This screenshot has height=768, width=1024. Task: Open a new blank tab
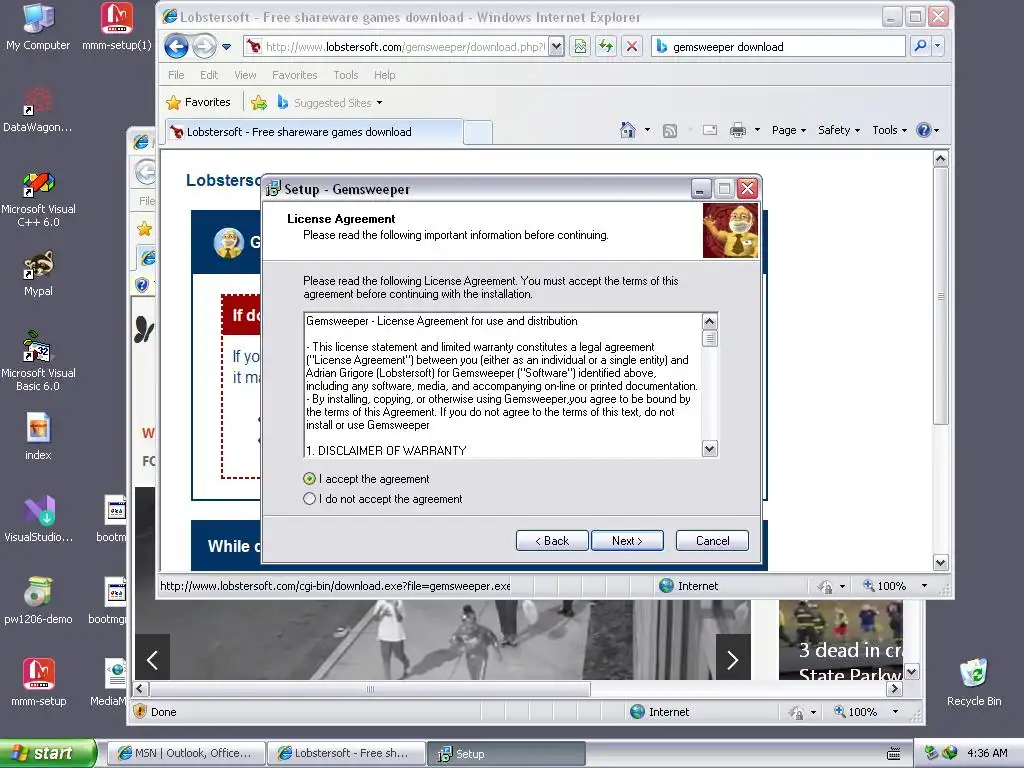click(478, 133)
